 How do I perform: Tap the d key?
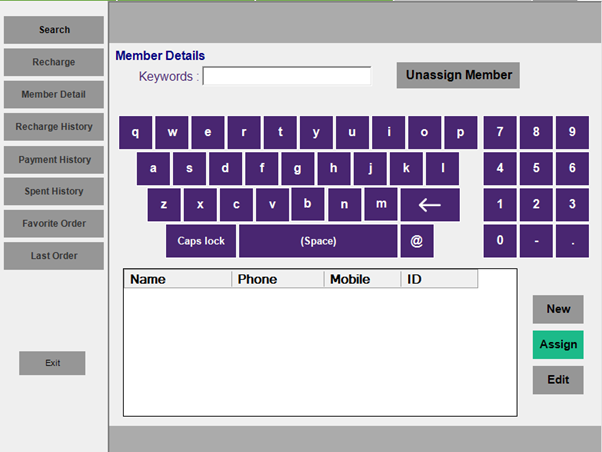click(225, 169)
